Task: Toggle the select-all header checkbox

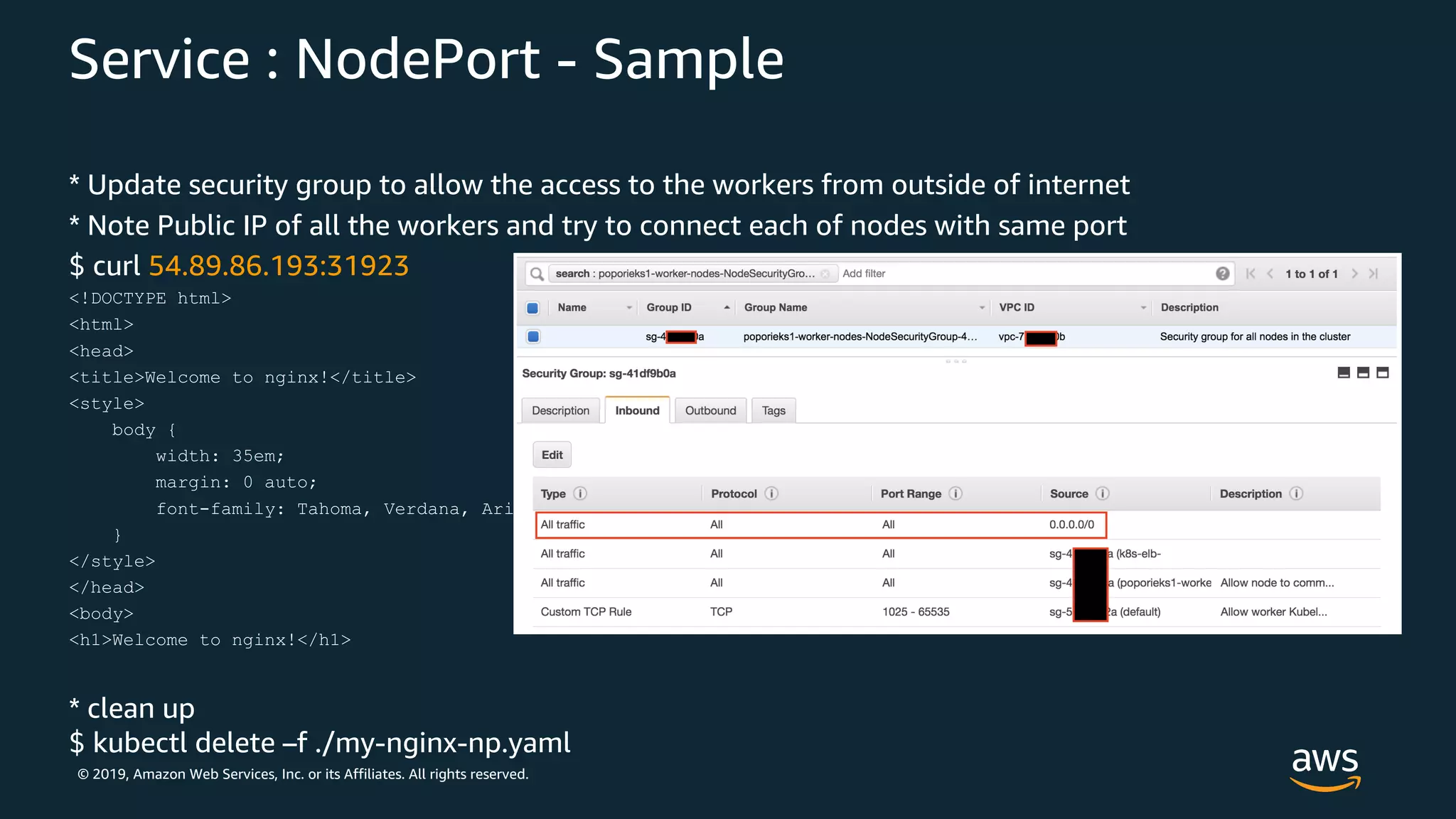Action: tap(532, 308)
